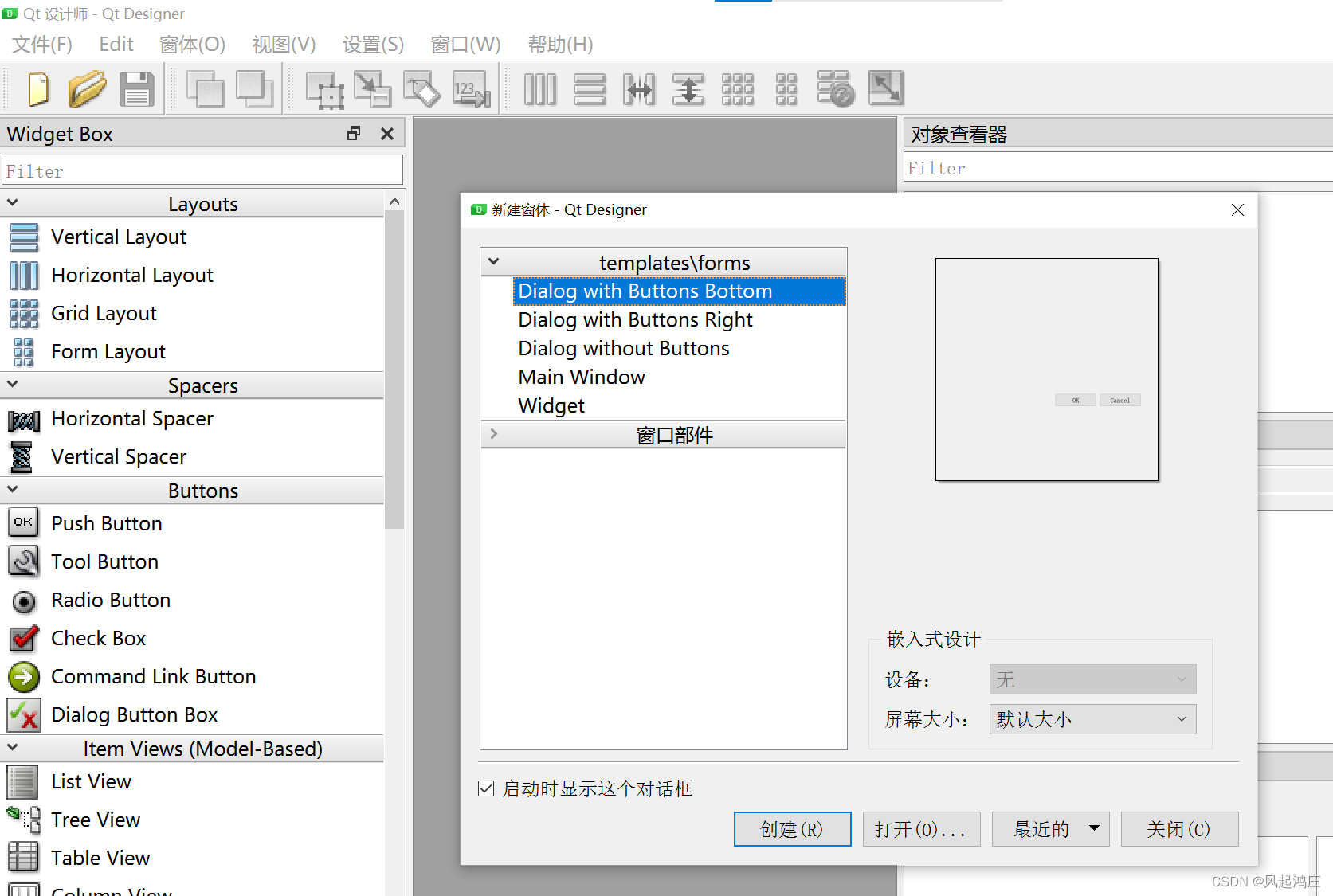1333x896 pixels.
Task: Click the Form Layout widget icon
Action: coord(24,351)
